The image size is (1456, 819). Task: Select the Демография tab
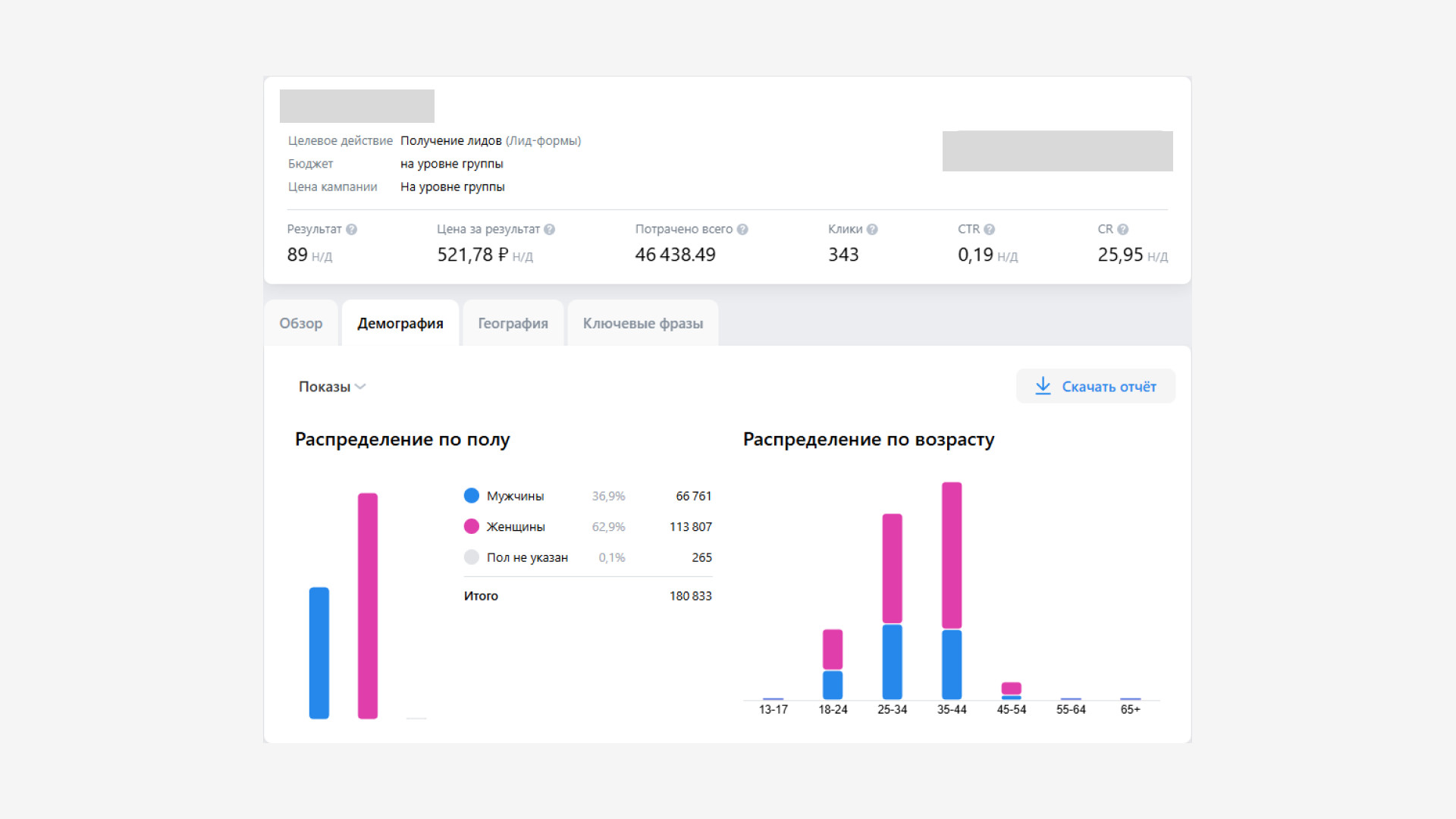pos(400,323)
